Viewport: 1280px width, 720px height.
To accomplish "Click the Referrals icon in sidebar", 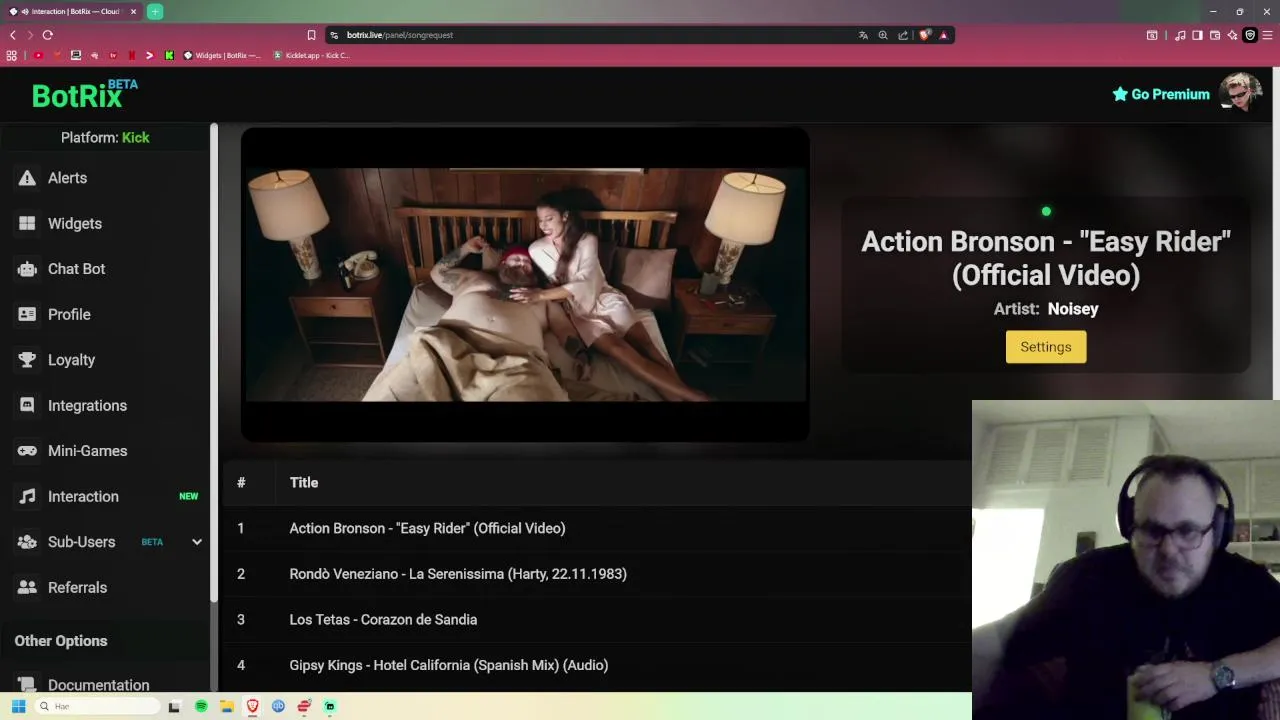I will tap(27, 587).
